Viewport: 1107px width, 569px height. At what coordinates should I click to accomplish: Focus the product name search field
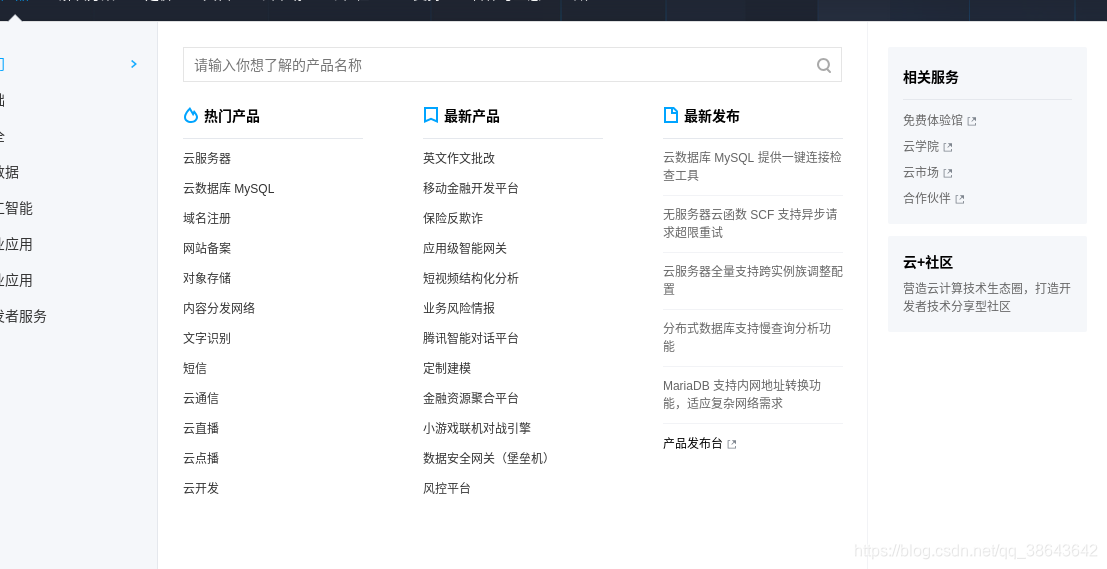coord(512,65)
